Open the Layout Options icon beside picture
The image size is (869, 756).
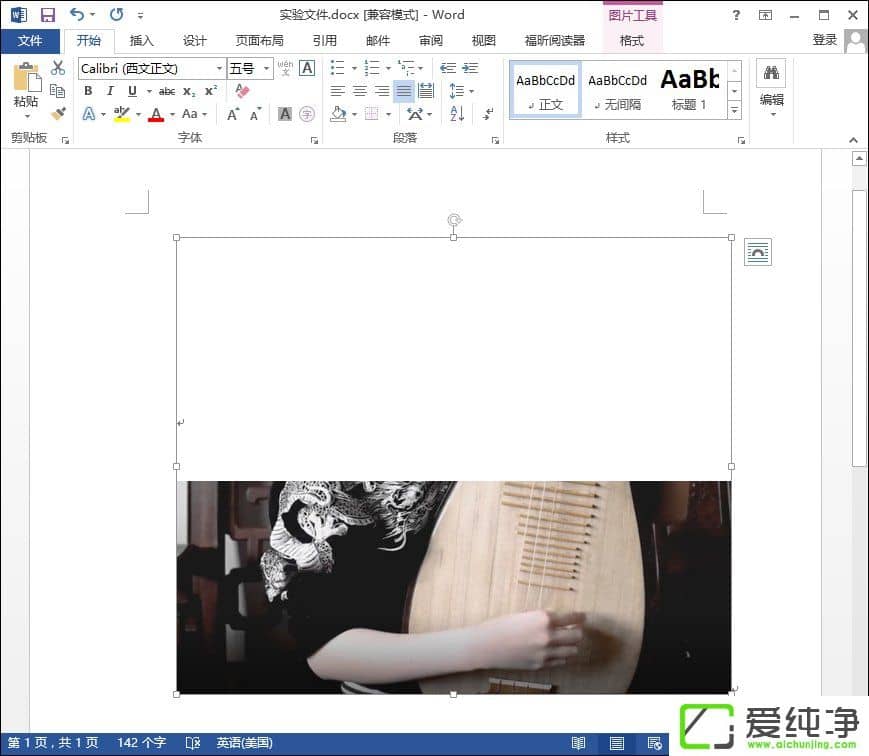757,253
